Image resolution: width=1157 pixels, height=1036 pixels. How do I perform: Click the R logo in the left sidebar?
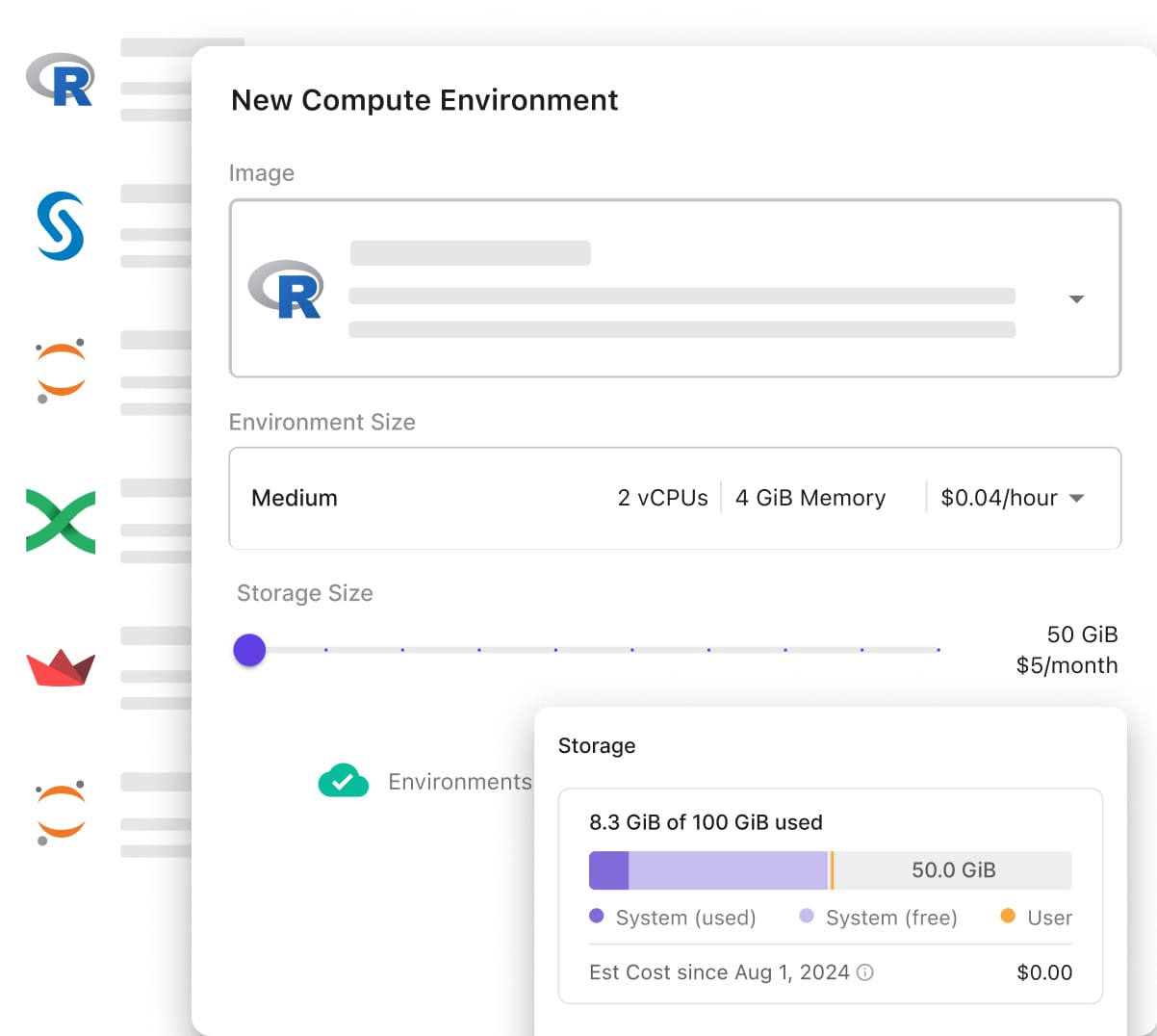click(60, 79)
